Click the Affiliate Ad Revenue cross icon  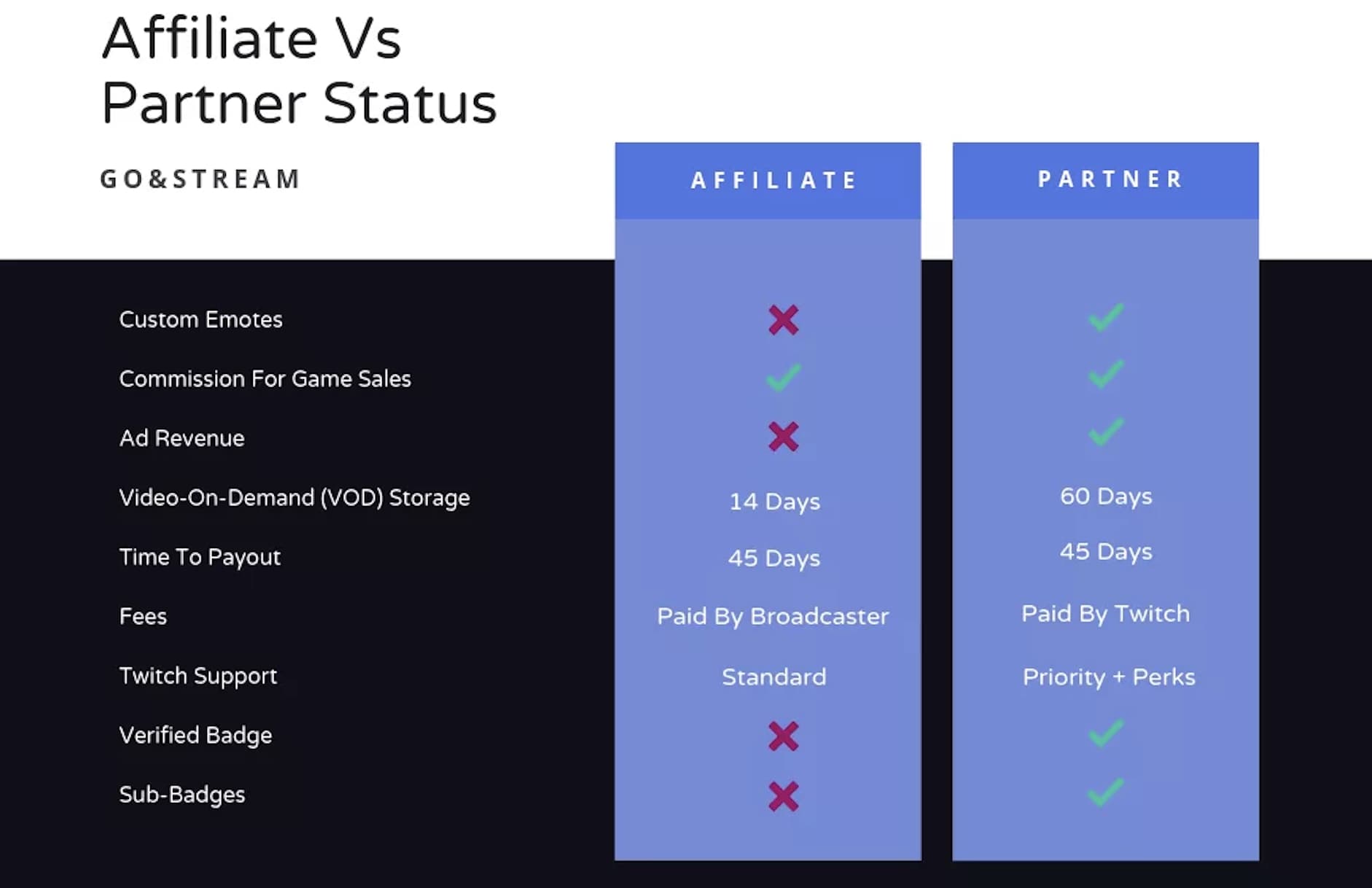coord(783,437)
